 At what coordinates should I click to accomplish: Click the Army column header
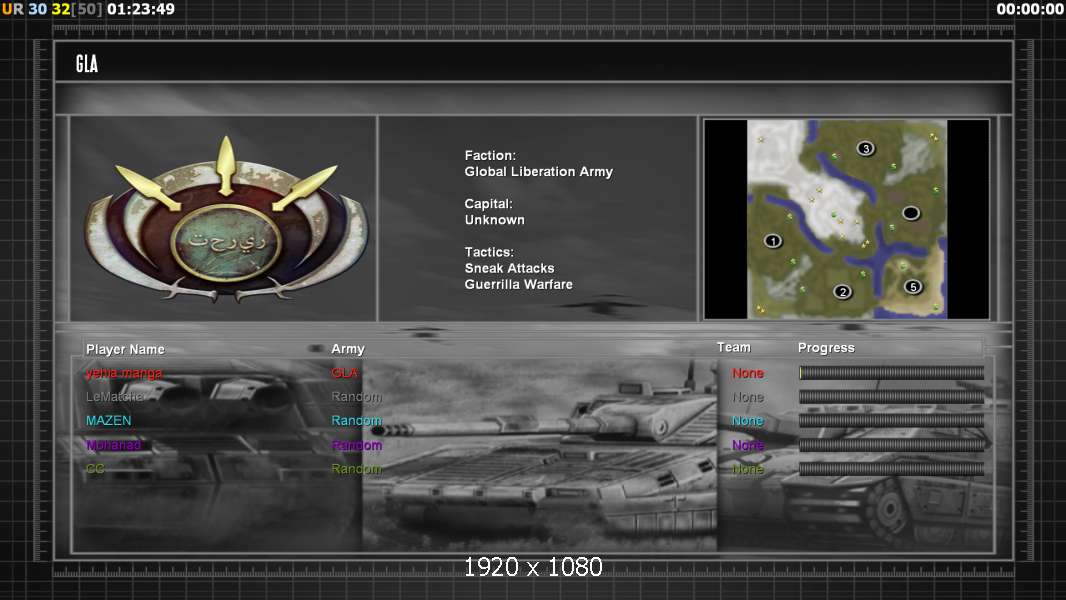(x=348, y=349)
